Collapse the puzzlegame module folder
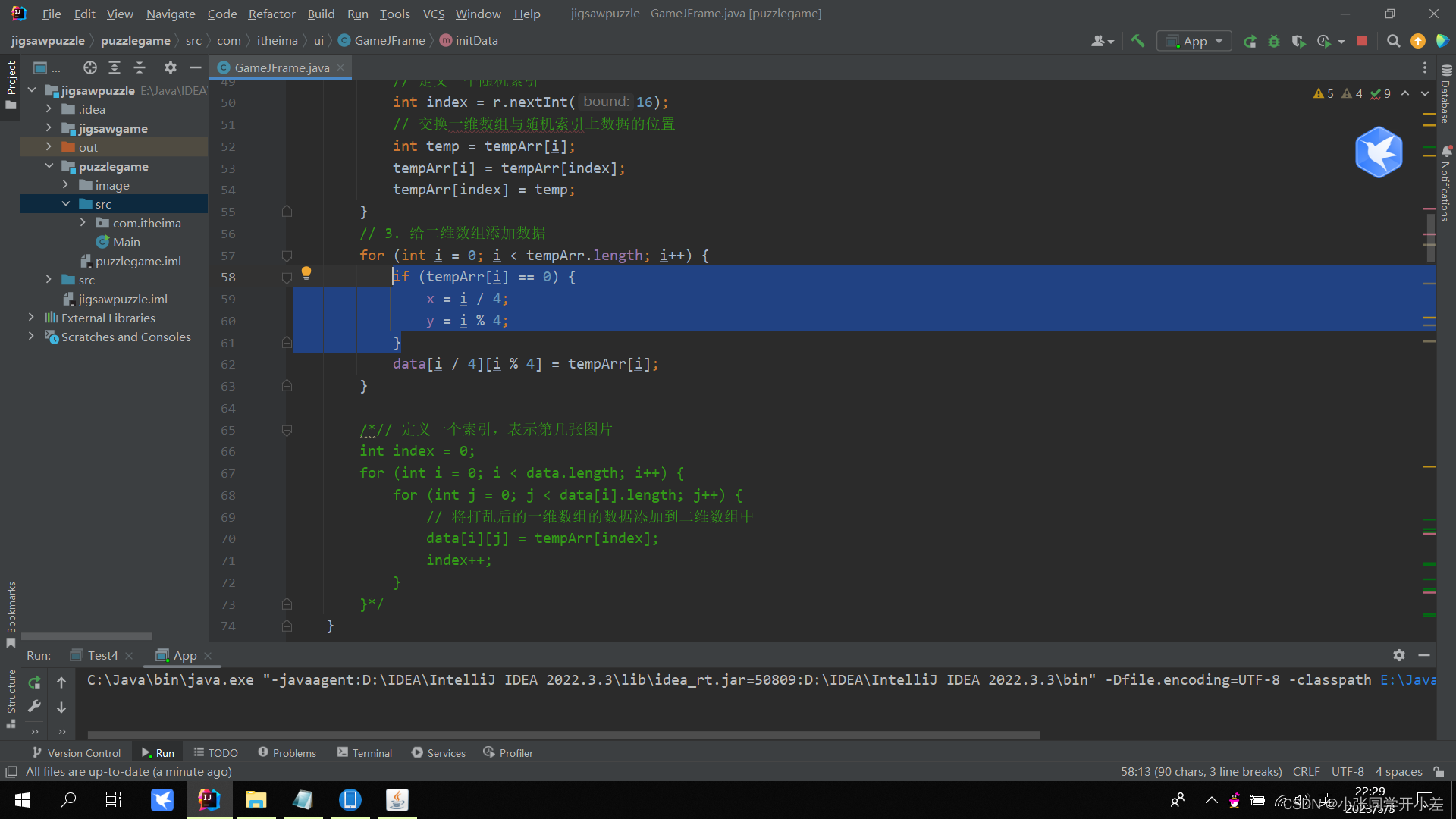 pos(49,166)
